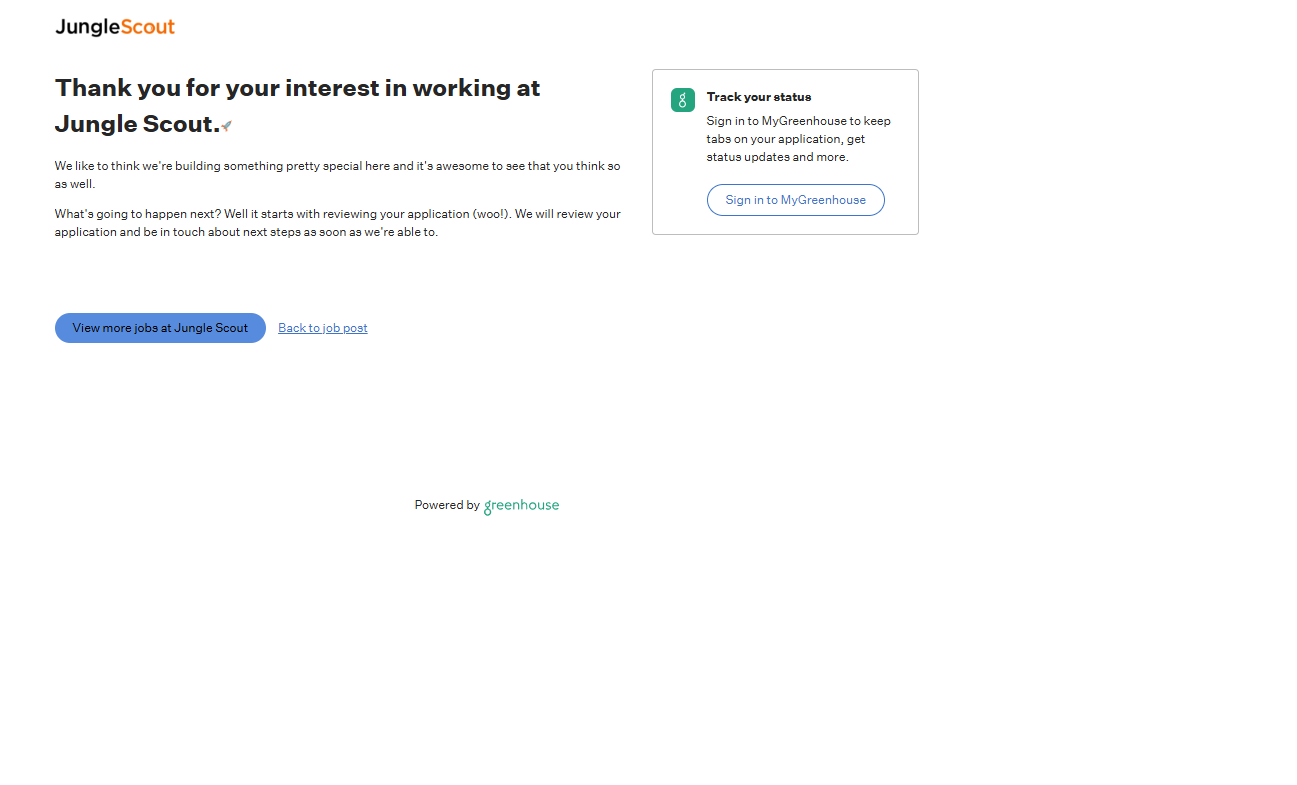
Task: Click card text line Sign in to MyGreenhouse to keep
Action: (798, 121)
